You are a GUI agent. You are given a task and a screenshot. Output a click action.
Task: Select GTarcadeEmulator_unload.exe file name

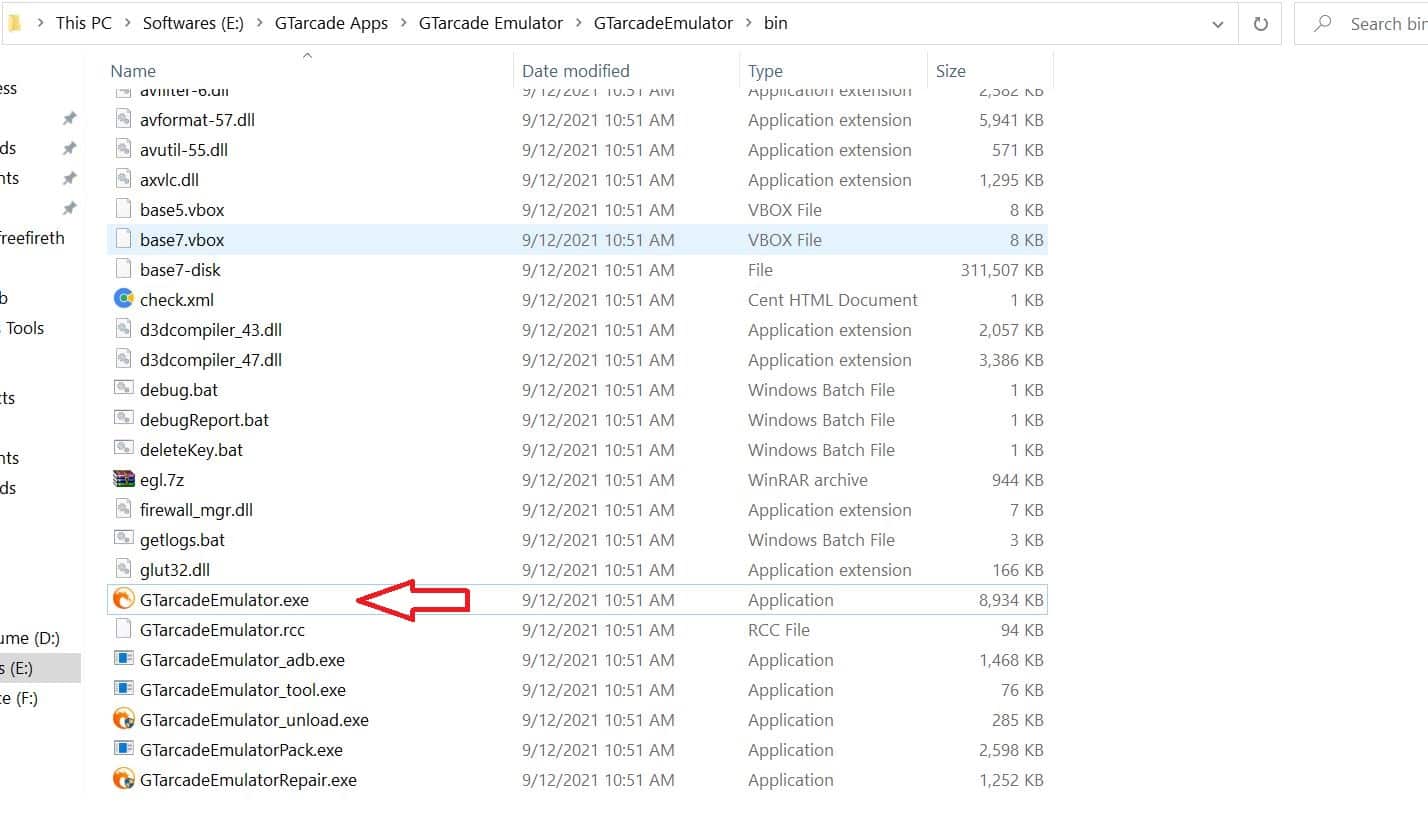254,720
